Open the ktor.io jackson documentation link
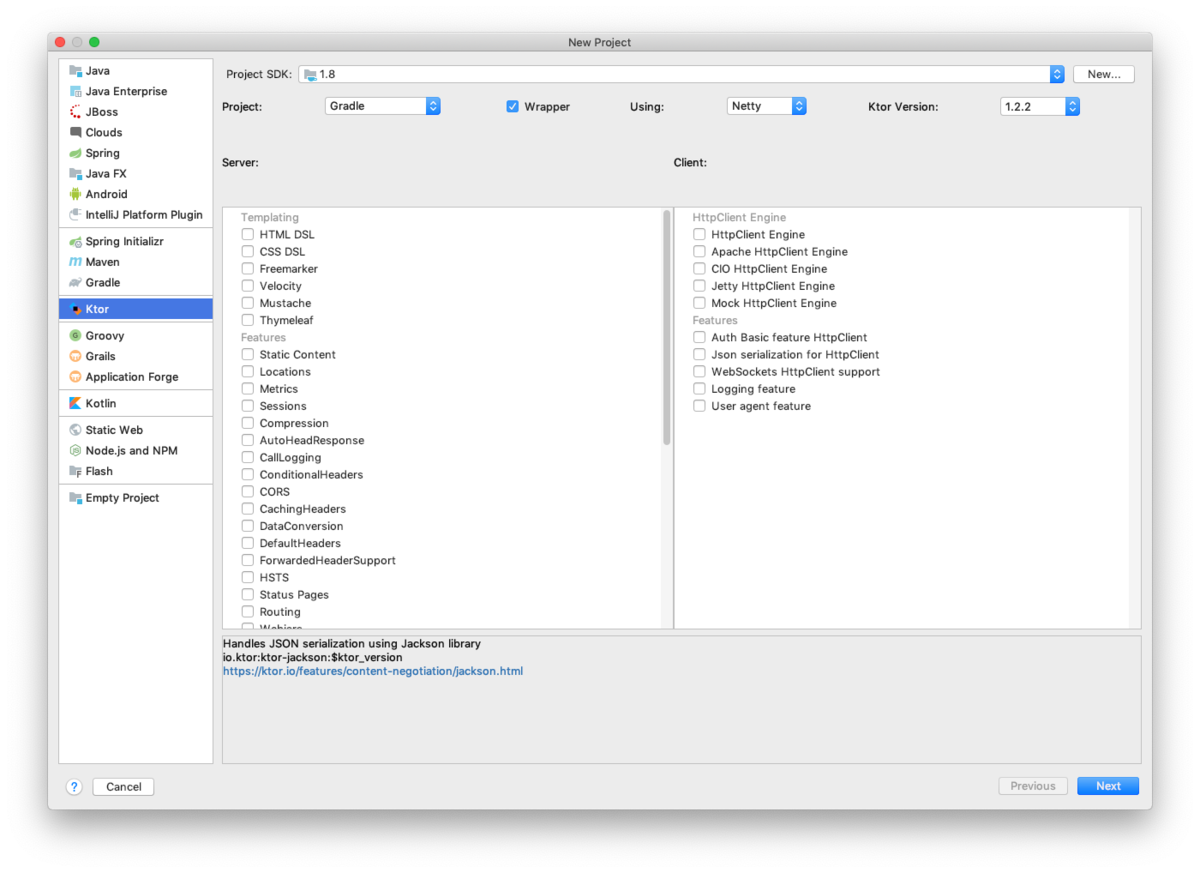Screen dimensions: 1200x873 [373, 671]
